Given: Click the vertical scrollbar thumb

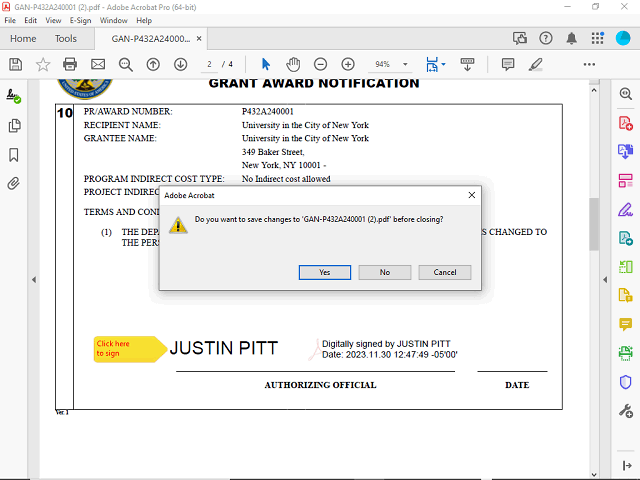Looking at the screenshot, I should [x=594, y=224].
